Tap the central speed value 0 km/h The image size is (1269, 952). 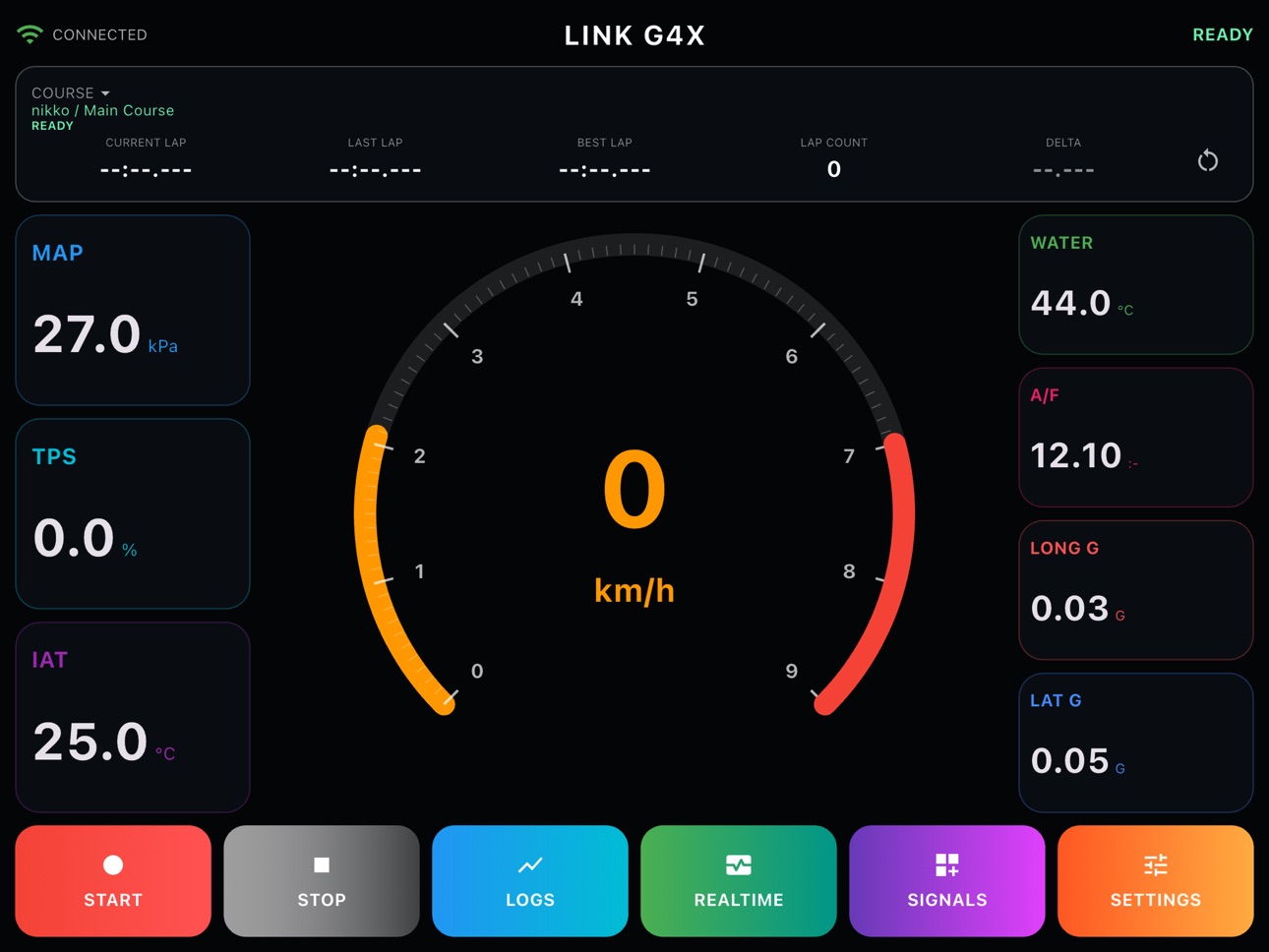[x=634, y=526]
